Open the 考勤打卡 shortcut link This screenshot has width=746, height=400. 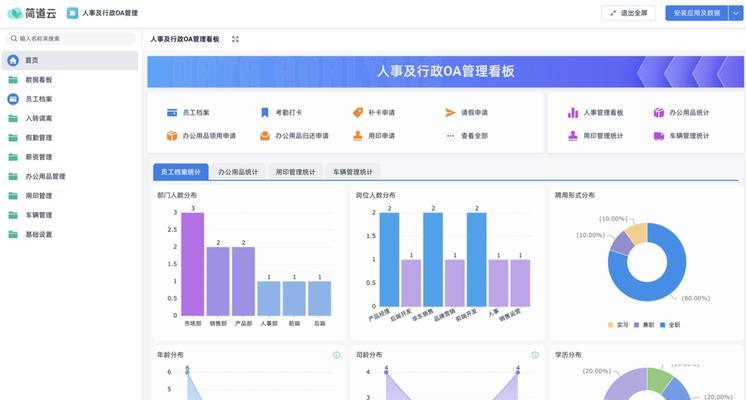(288, 113)
